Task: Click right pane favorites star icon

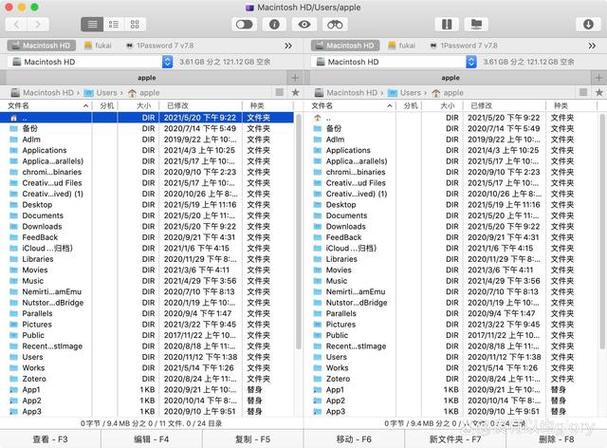Action: 599,92
